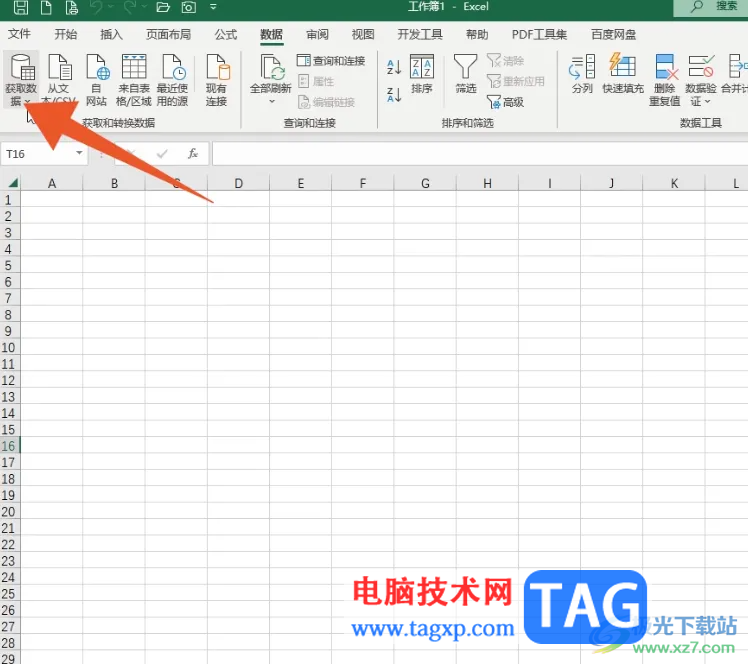
Task: Open the 百度网盘 tab
Action: click(x=613, y=34)
